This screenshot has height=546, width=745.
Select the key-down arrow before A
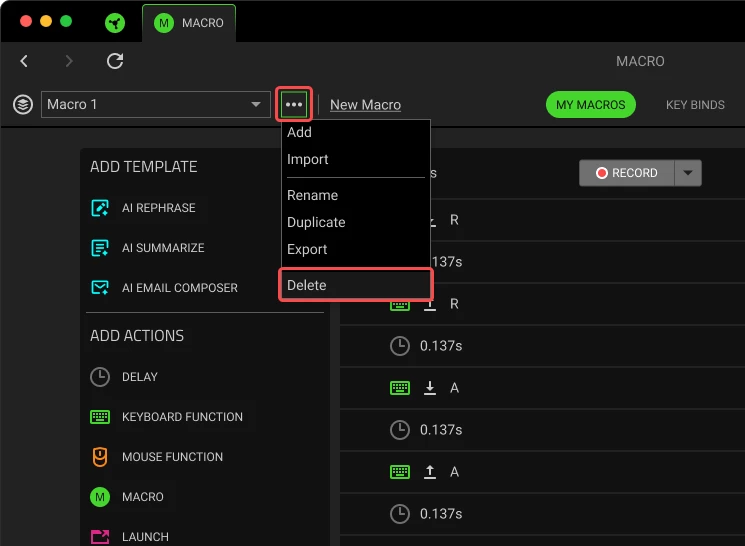[430, 388]
